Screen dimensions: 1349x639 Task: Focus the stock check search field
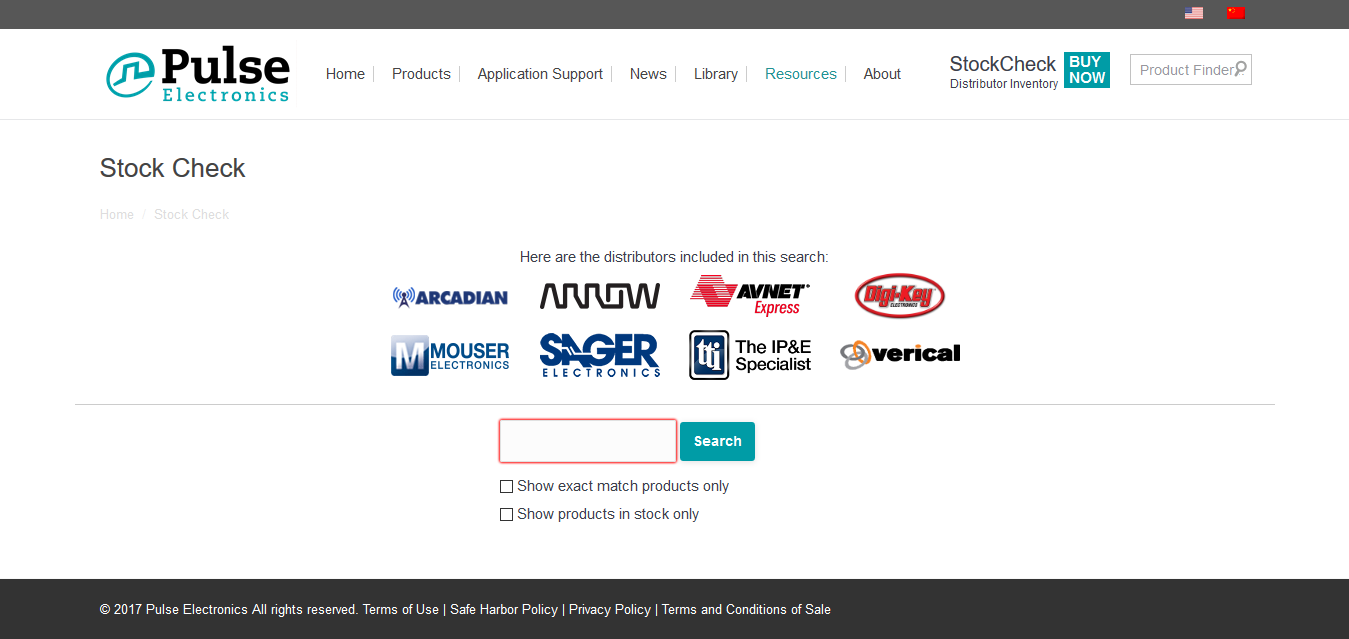(588, 441)
